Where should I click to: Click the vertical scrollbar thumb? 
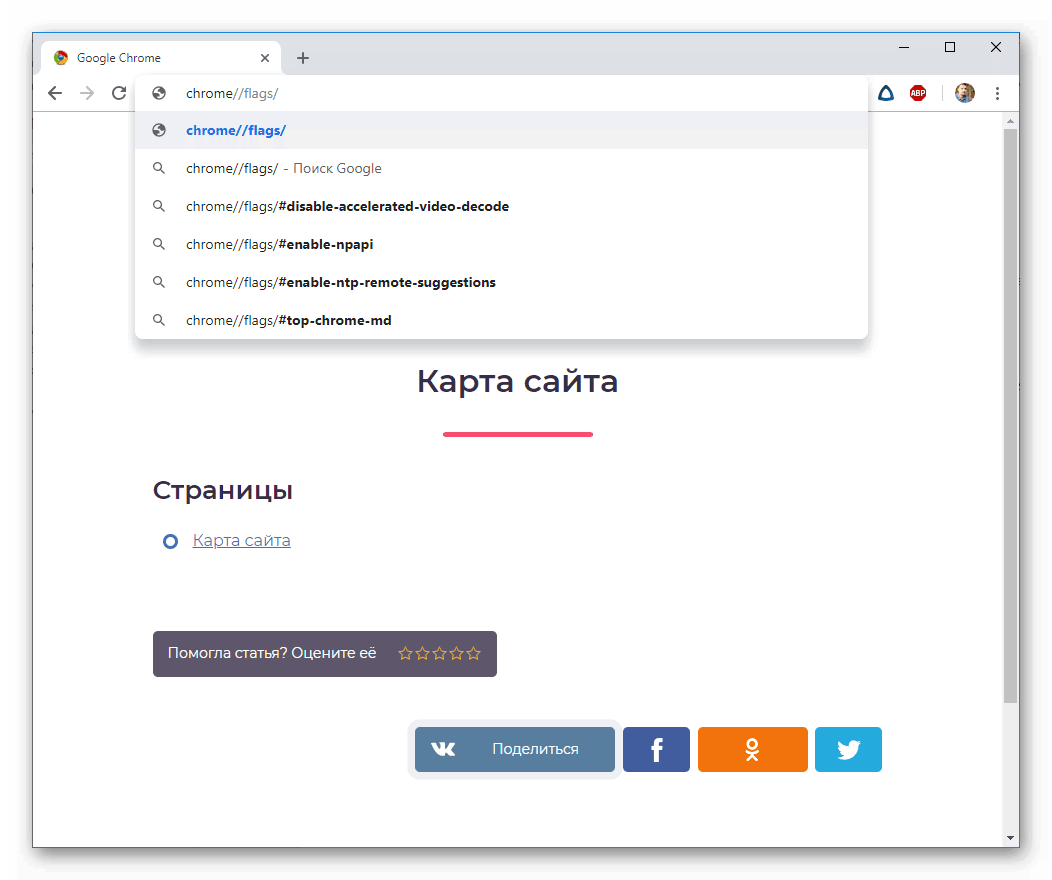pyautogui.click(x=1010, y=416)
